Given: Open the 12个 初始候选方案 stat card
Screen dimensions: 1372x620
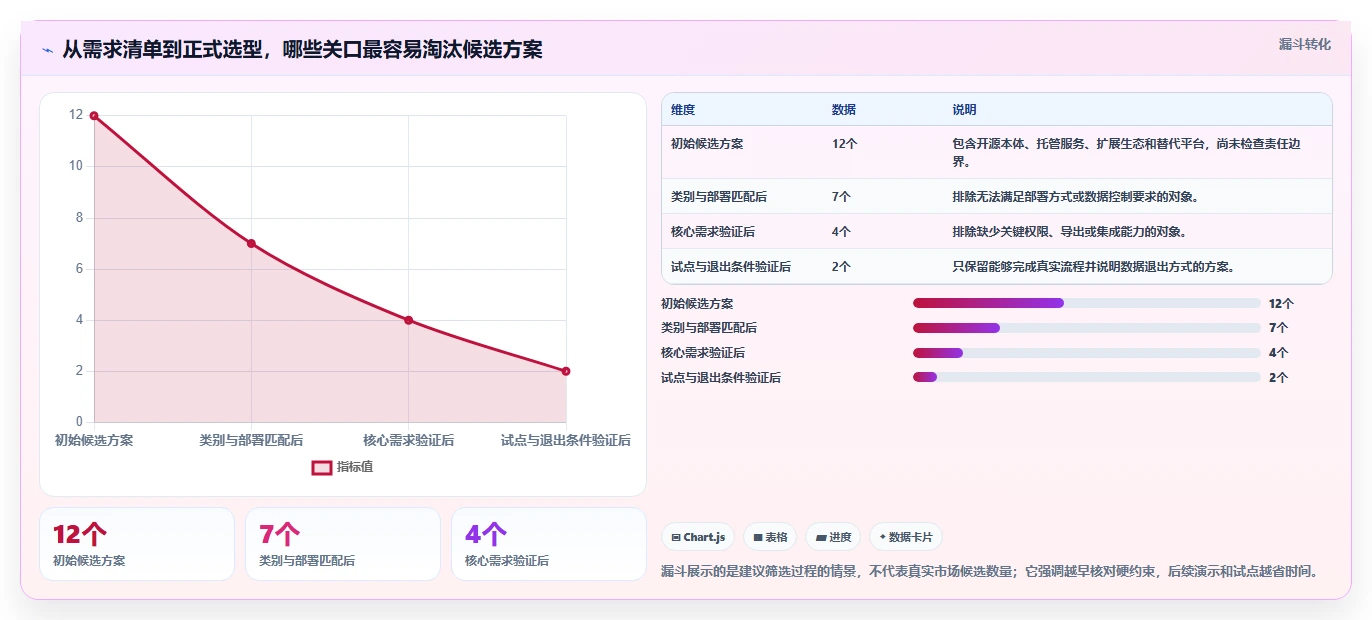Looking at the screenshot, I should tap(137, 544).
